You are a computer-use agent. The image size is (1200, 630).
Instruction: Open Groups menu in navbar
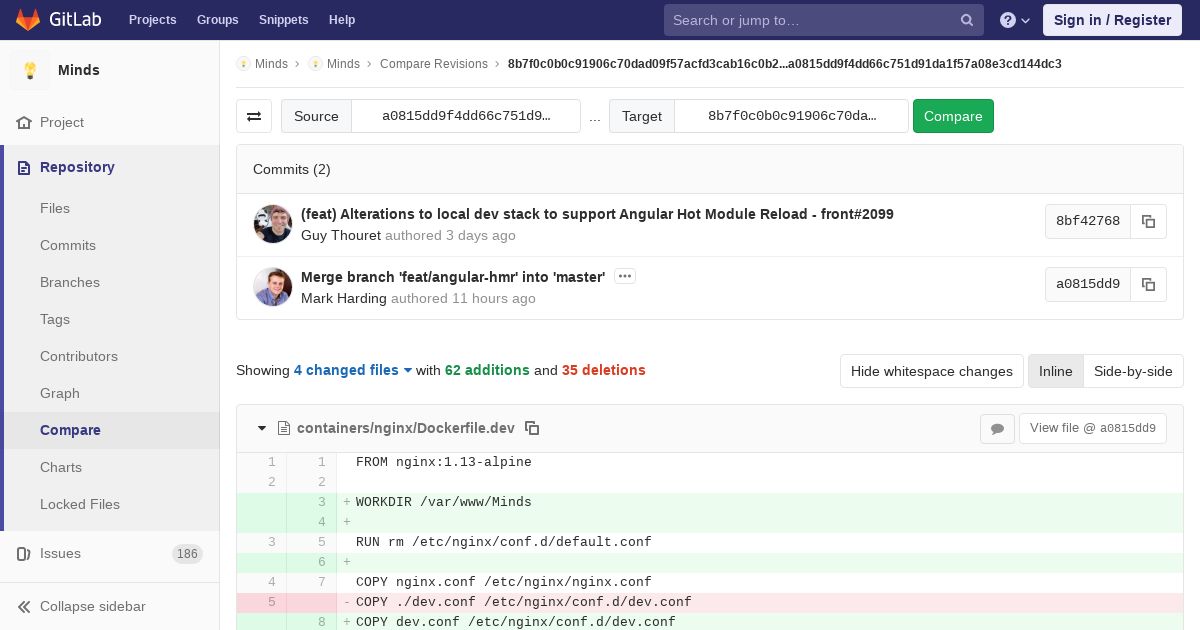point(218,20)
